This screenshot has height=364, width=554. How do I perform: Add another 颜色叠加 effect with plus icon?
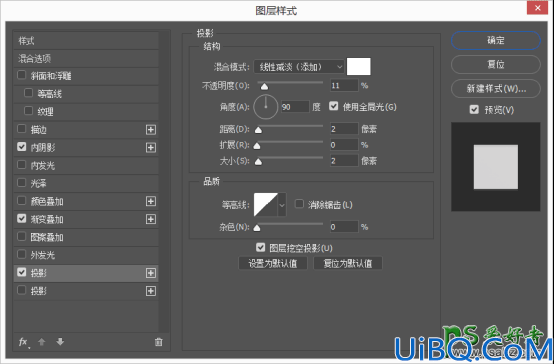click(151, 201)
